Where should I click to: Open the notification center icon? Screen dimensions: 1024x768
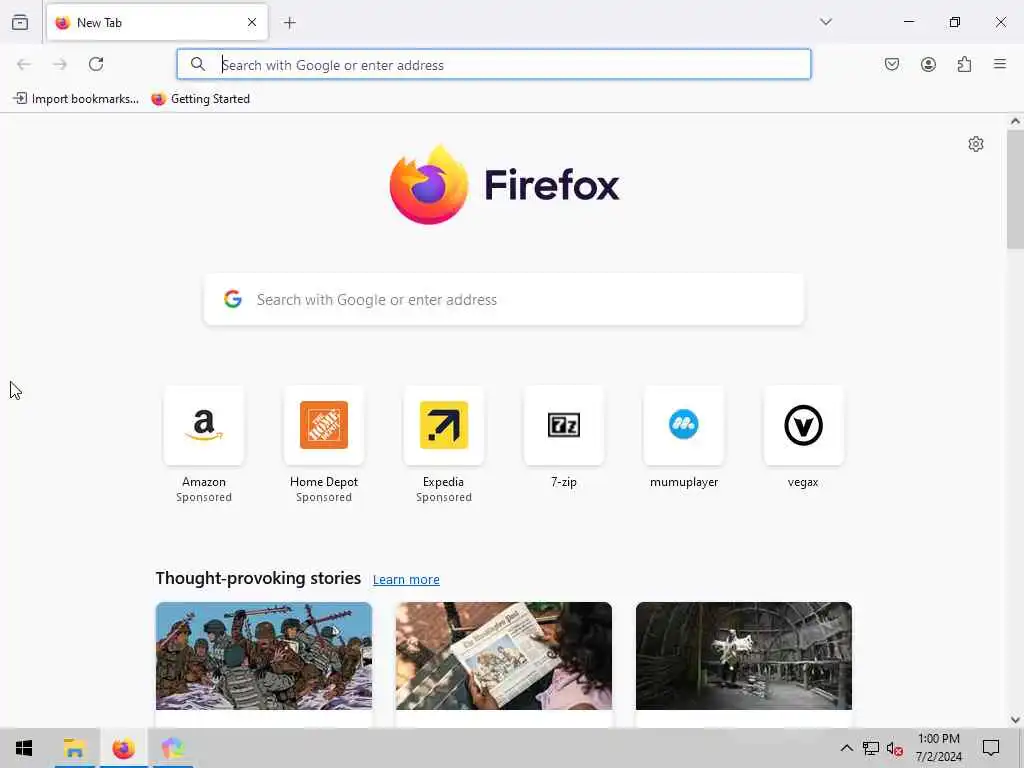(x=991, y=748)
